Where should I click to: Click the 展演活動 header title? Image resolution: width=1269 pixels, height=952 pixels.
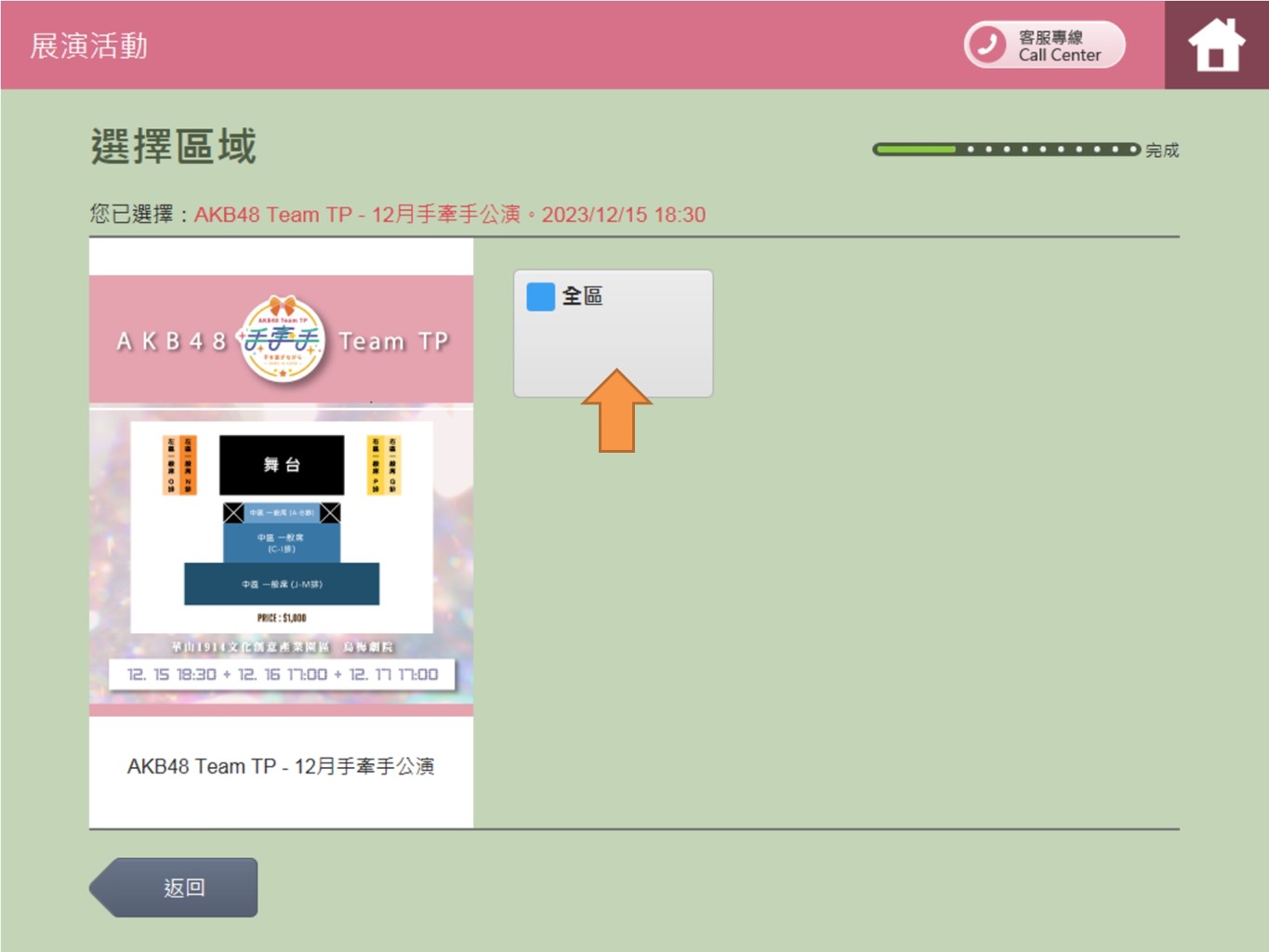point(89,46)
